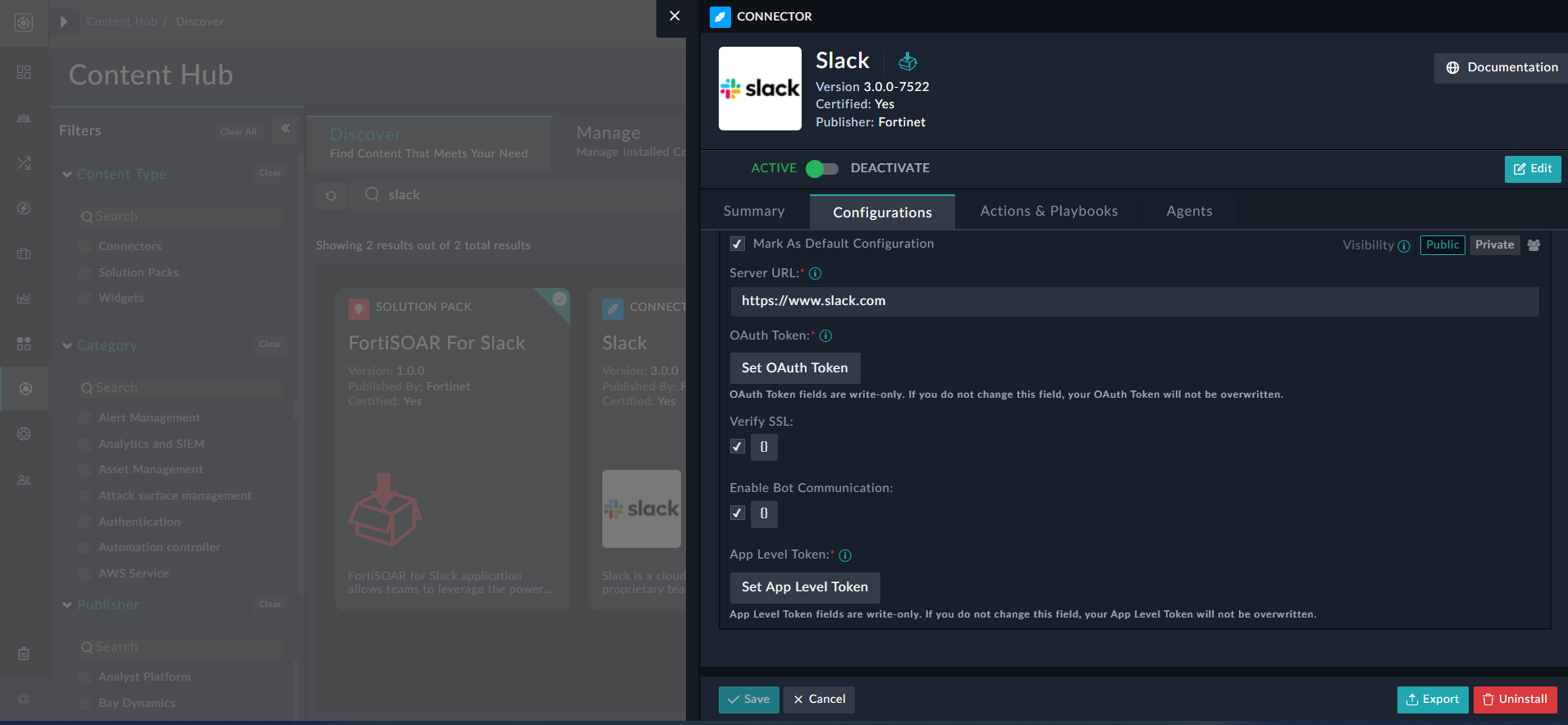Click the dynamic value braces under Verify SSL
Screen dimensions: 1568x725
(x=764, y=447)
